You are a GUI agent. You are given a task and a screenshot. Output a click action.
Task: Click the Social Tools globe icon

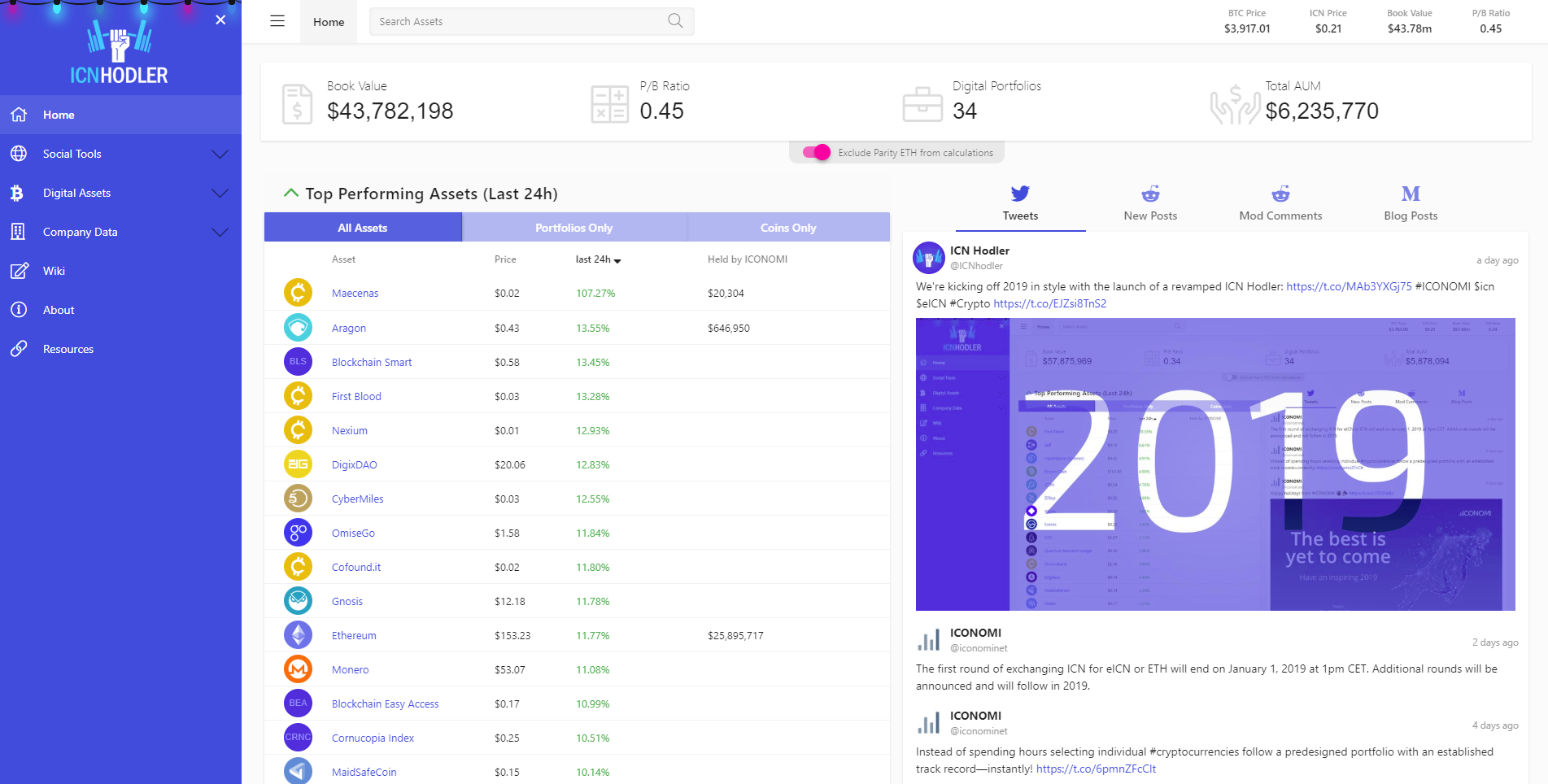19,154
